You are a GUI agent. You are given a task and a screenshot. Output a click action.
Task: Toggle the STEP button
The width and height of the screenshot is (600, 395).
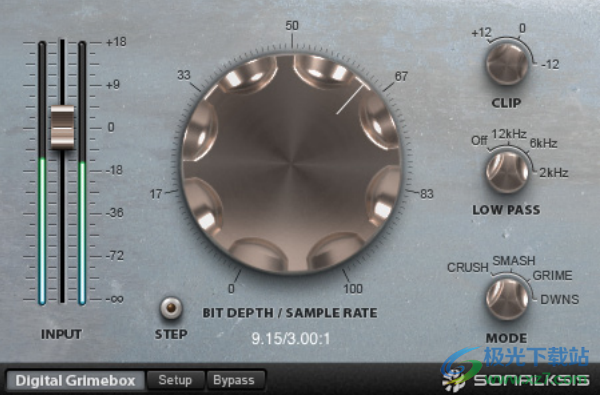tap(171, 308)
